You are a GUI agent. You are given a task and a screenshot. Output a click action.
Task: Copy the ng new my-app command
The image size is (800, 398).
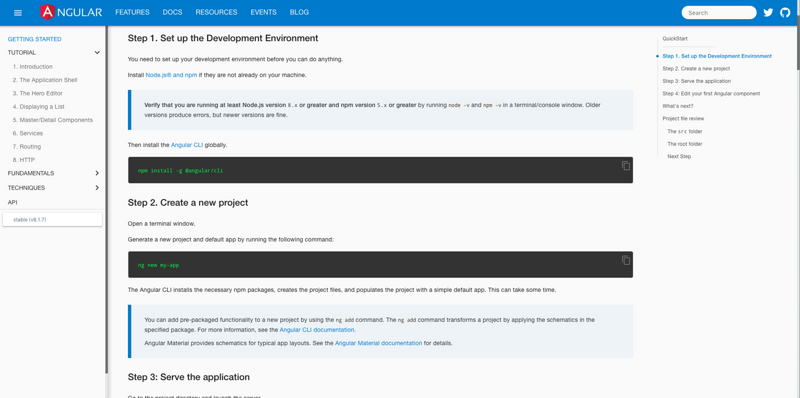coord(626,260)
